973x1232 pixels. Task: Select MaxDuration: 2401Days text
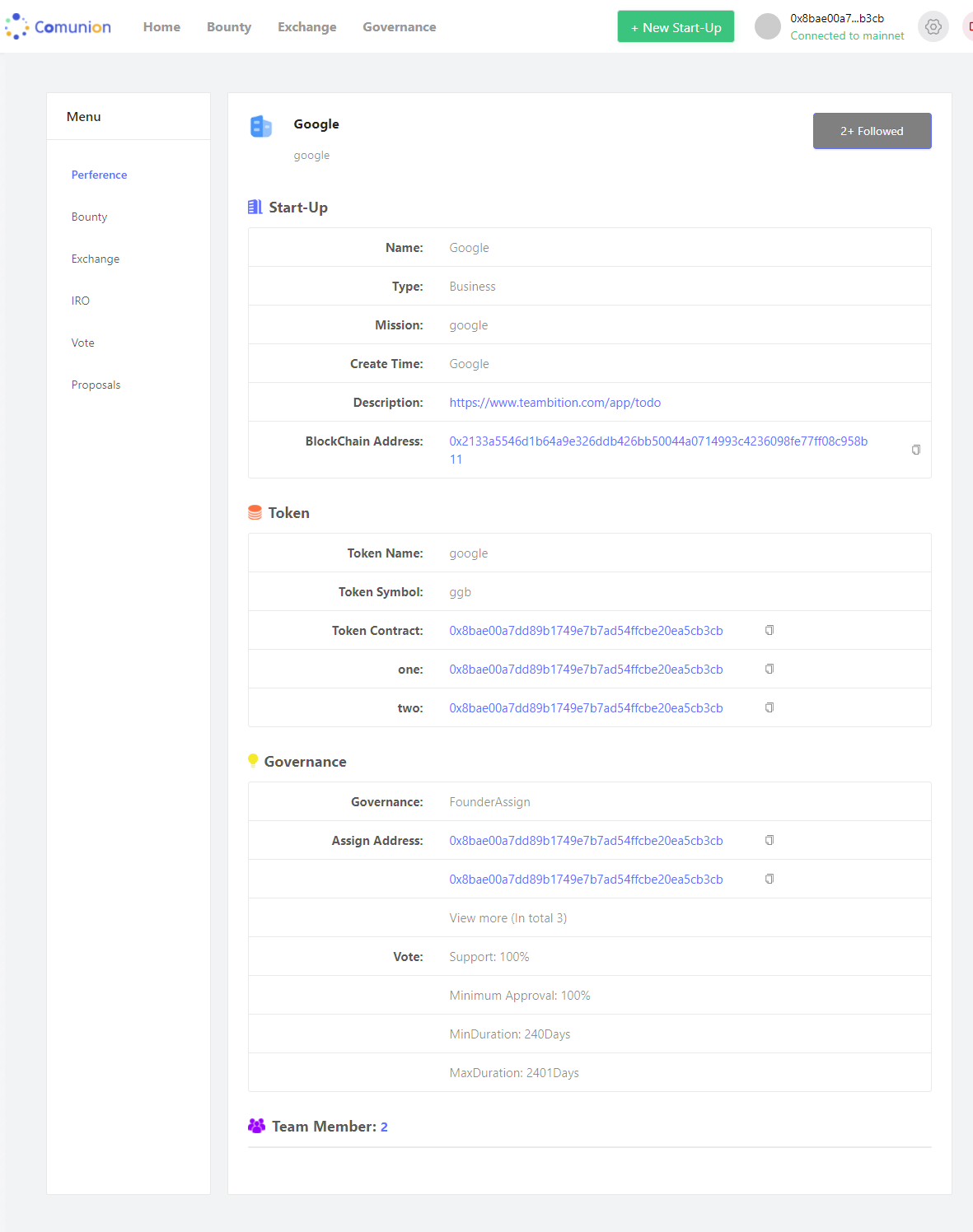coord(514,1073)
